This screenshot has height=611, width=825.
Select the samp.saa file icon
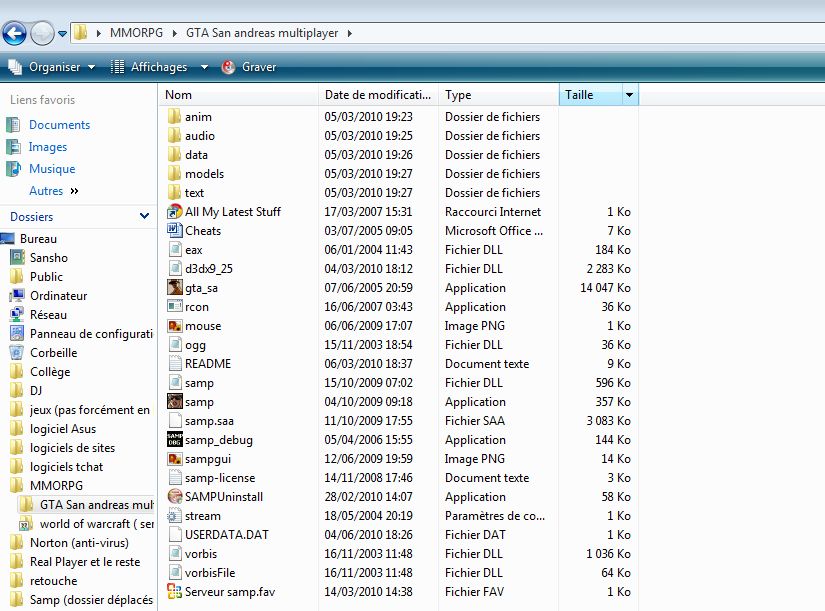tap(175, 420)
